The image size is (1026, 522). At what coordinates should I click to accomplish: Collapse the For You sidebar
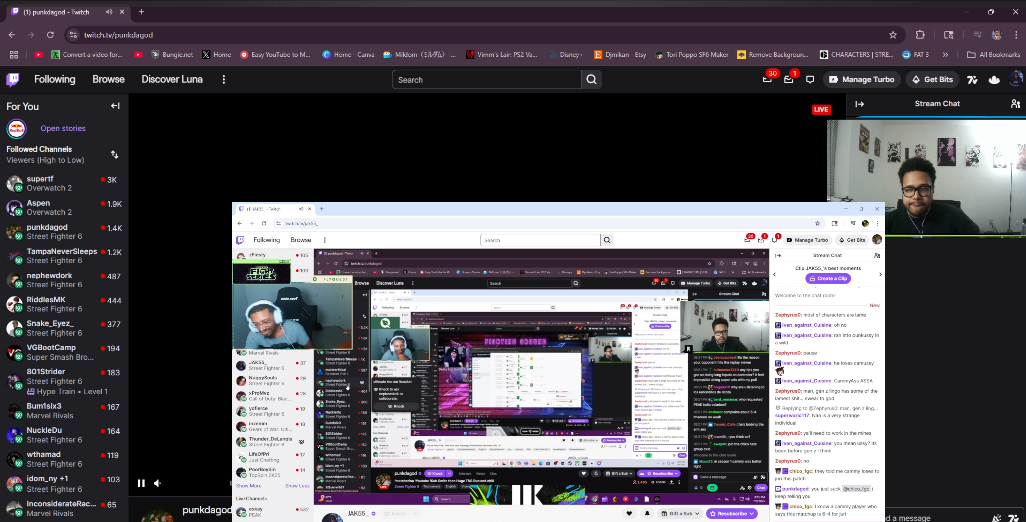tap(115, 106)
